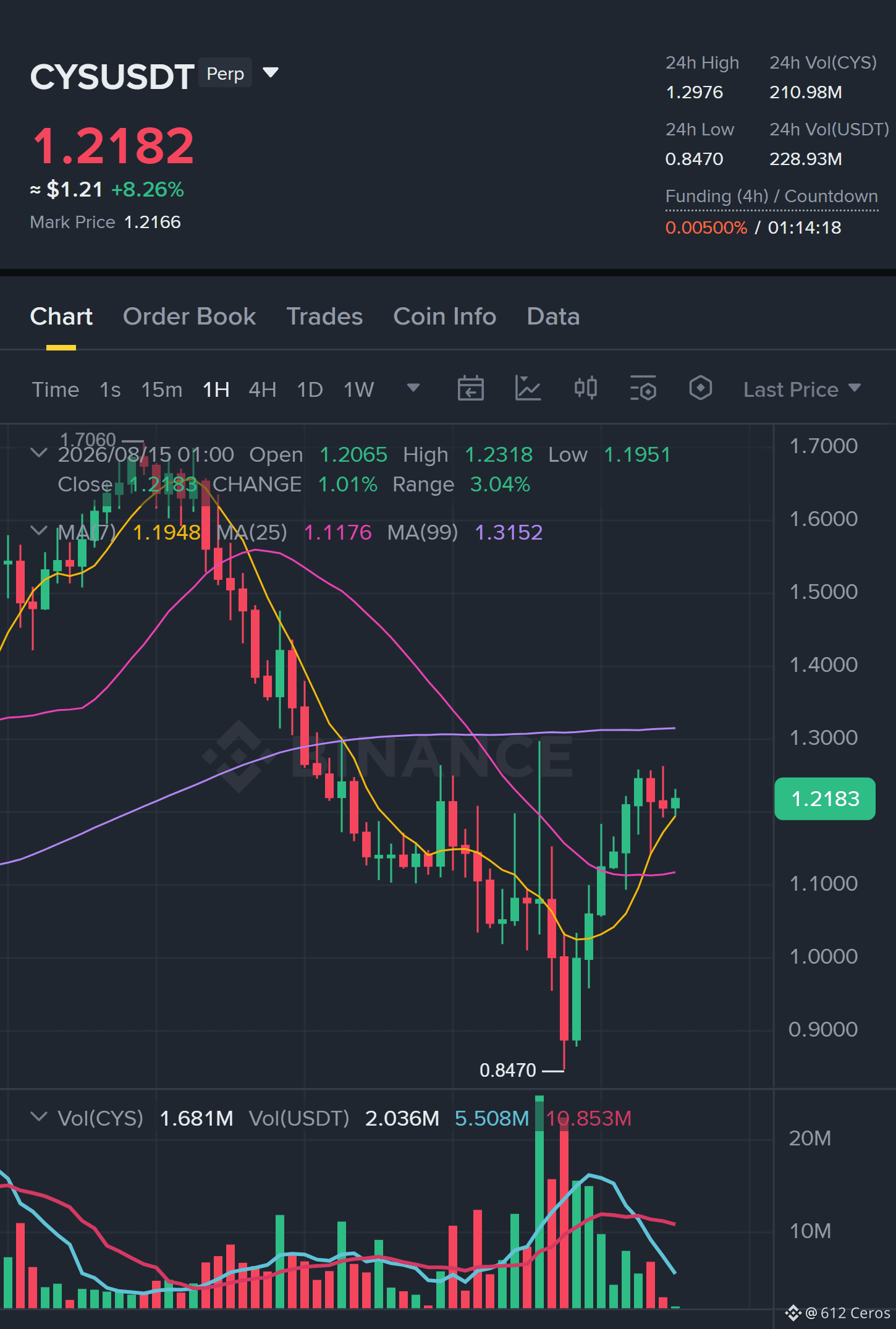Click the 10M volume axis label
The height and width of the screenshot is (1329, 896).
[810, 1231]
